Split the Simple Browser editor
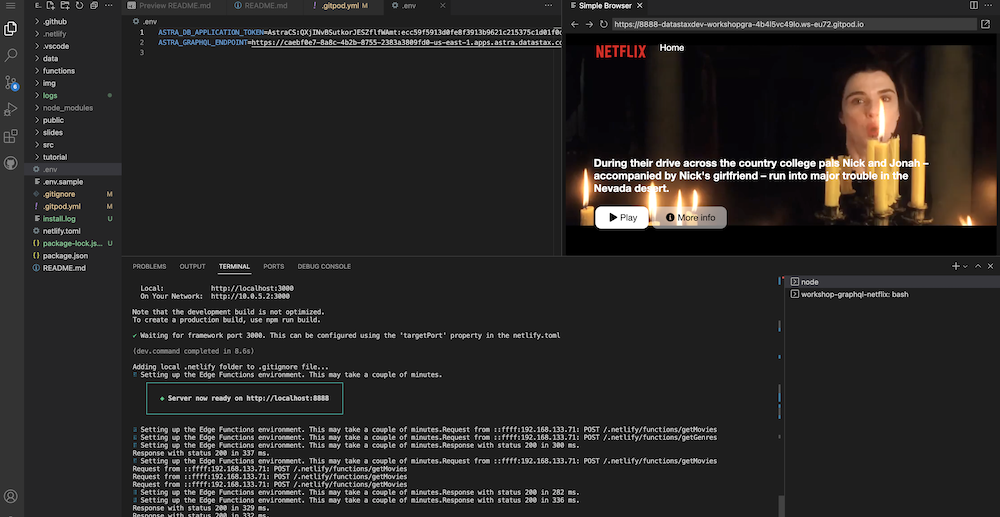Viewport: 1000px width, 517px height. click(974, 5)
